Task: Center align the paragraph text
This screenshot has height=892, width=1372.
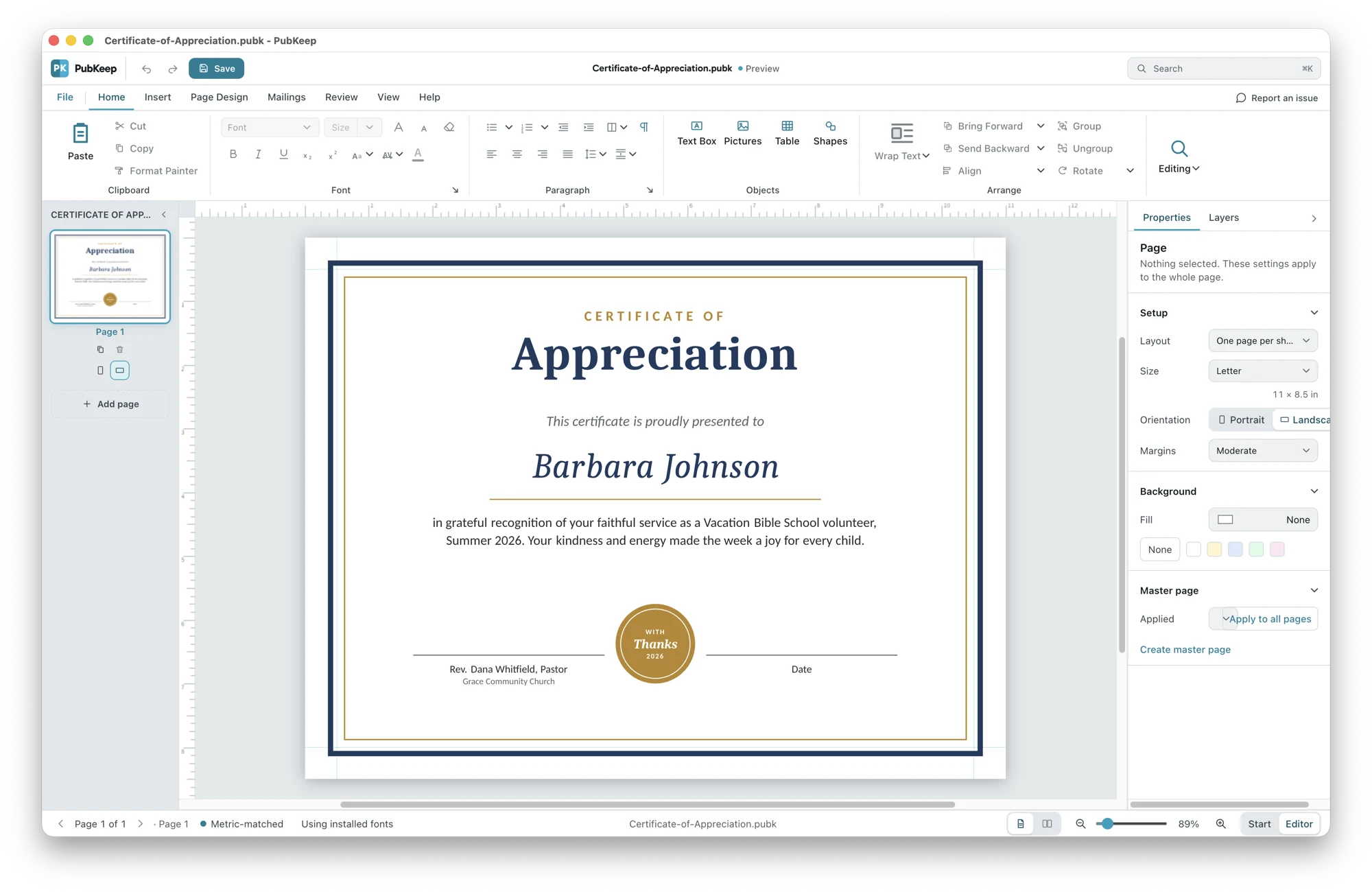Action: [517, 154]
